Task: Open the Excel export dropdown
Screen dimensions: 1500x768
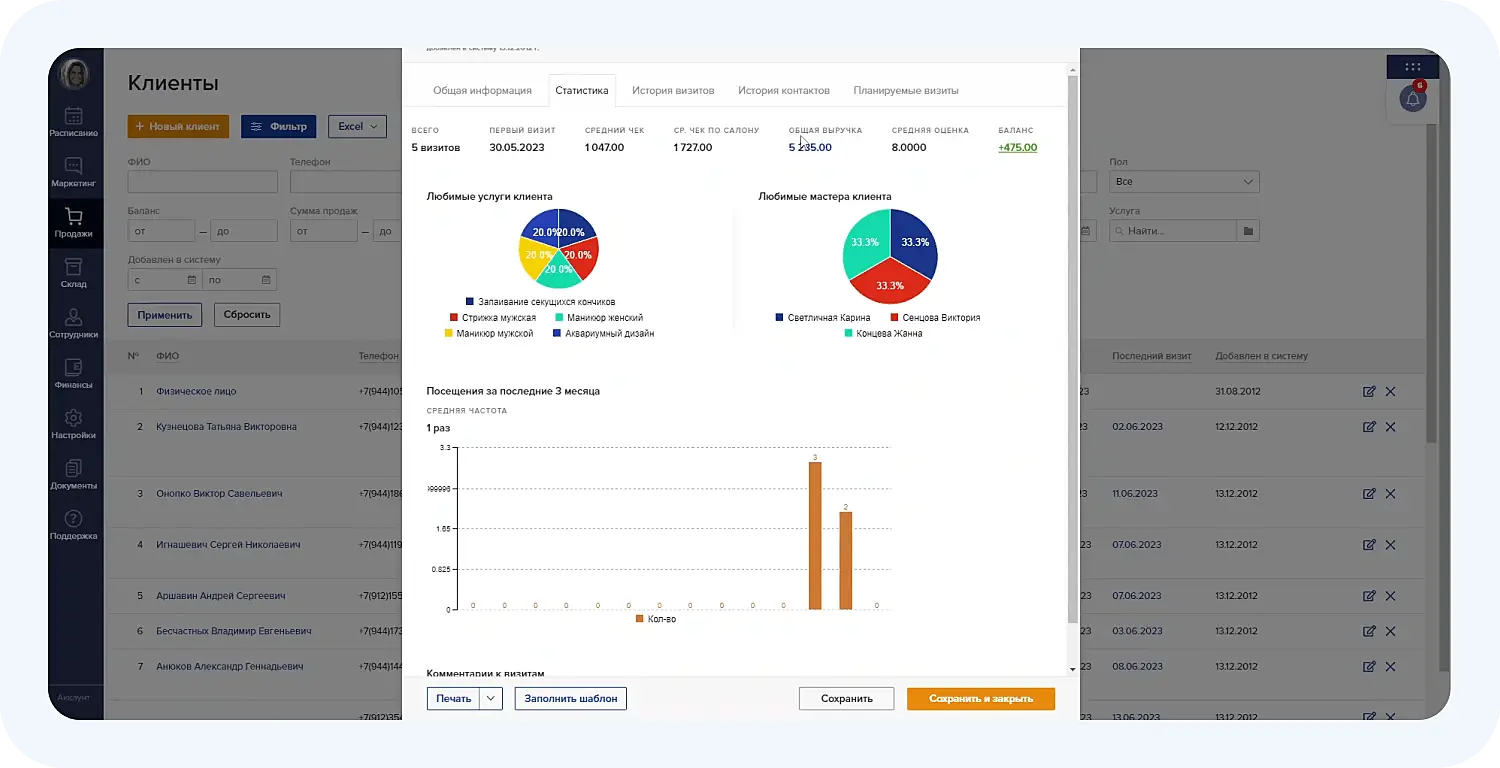Action: 357,126
